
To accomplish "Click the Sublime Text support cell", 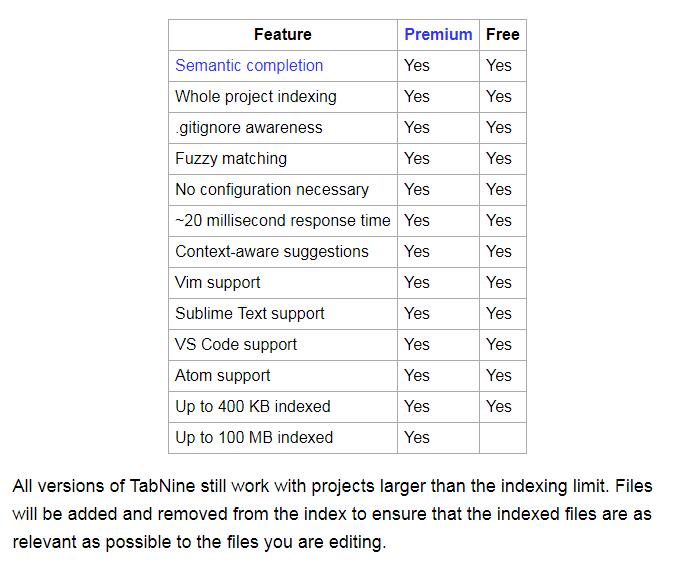I will tap(250, 314).
